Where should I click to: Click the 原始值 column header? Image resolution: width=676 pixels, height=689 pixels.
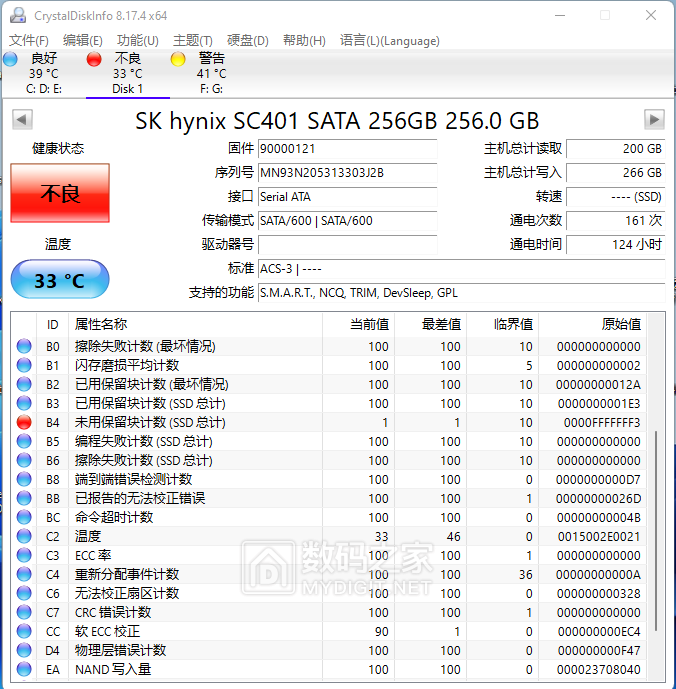pyautogui.click(x=592, y=324)
